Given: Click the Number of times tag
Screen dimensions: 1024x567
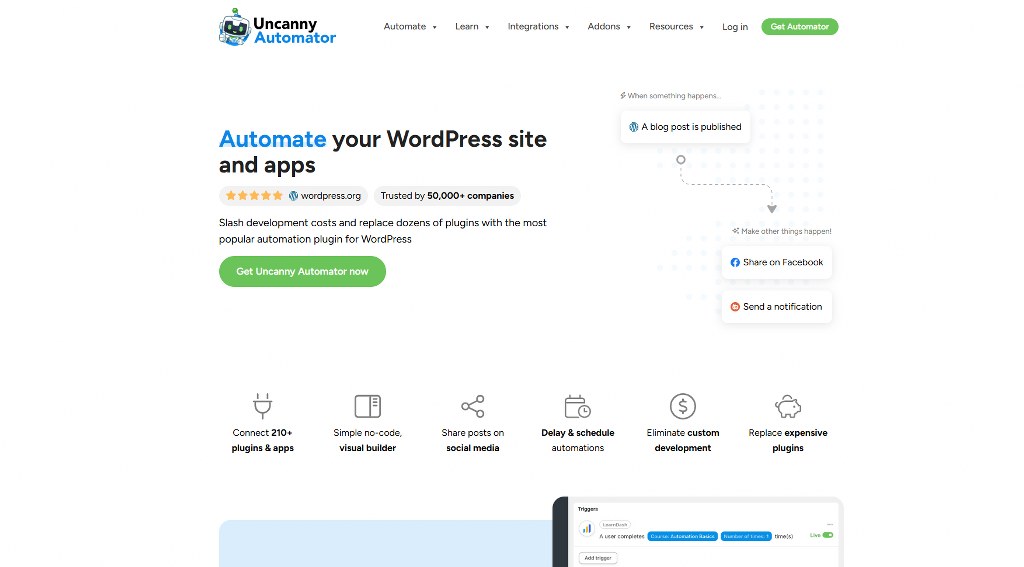Looking at the screenshot, I should (746, 536).
